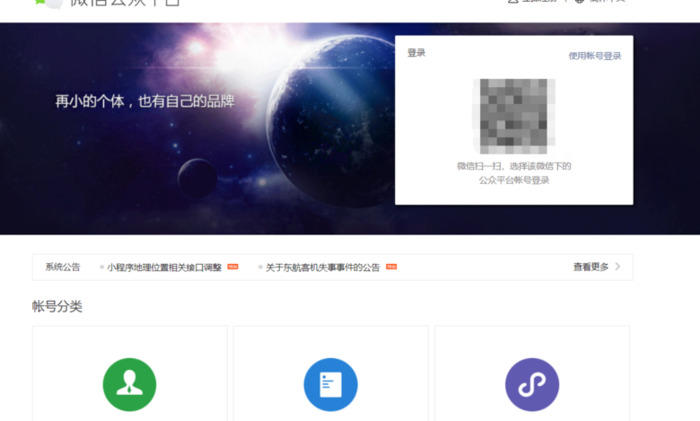Open the 关于东航客机失事事件的公告 announcement
Screen dimensions: 700x421
[x=323, y=267]
